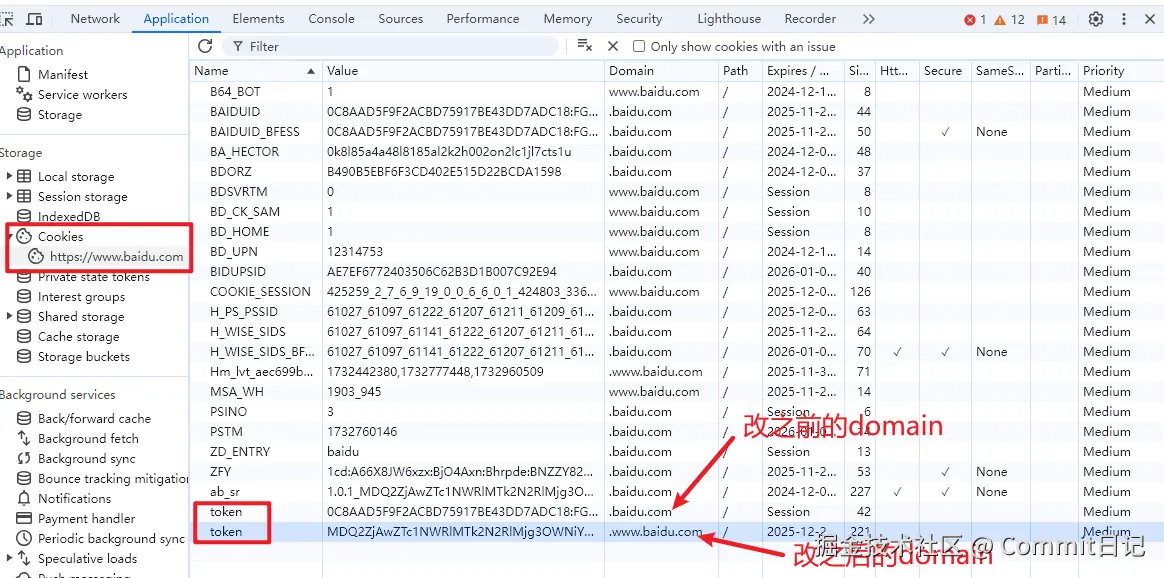
Task: Switch to the Security tab
Action: coord(638,19)
